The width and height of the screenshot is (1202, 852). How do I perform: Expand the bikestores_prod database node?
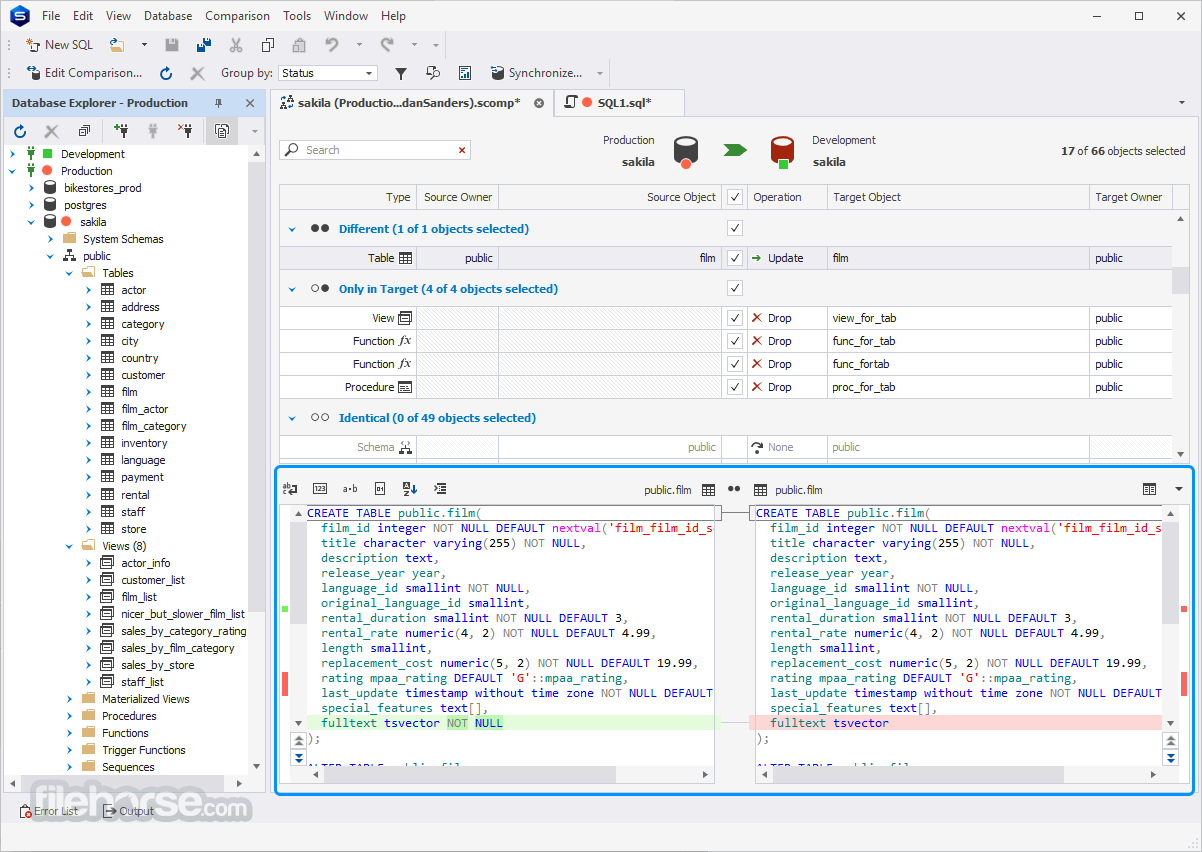click(32, 188)
